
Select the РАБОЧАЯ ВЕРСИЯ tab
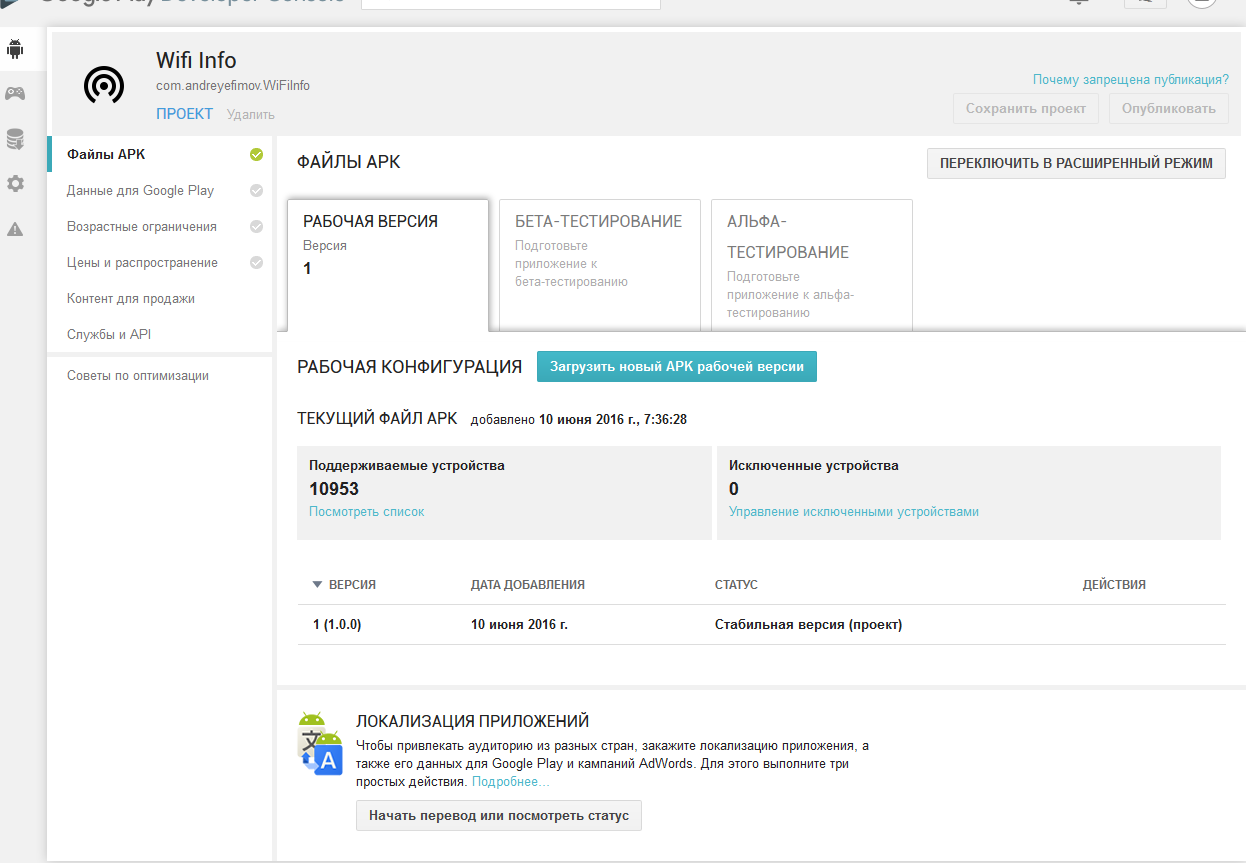[388, 265]
